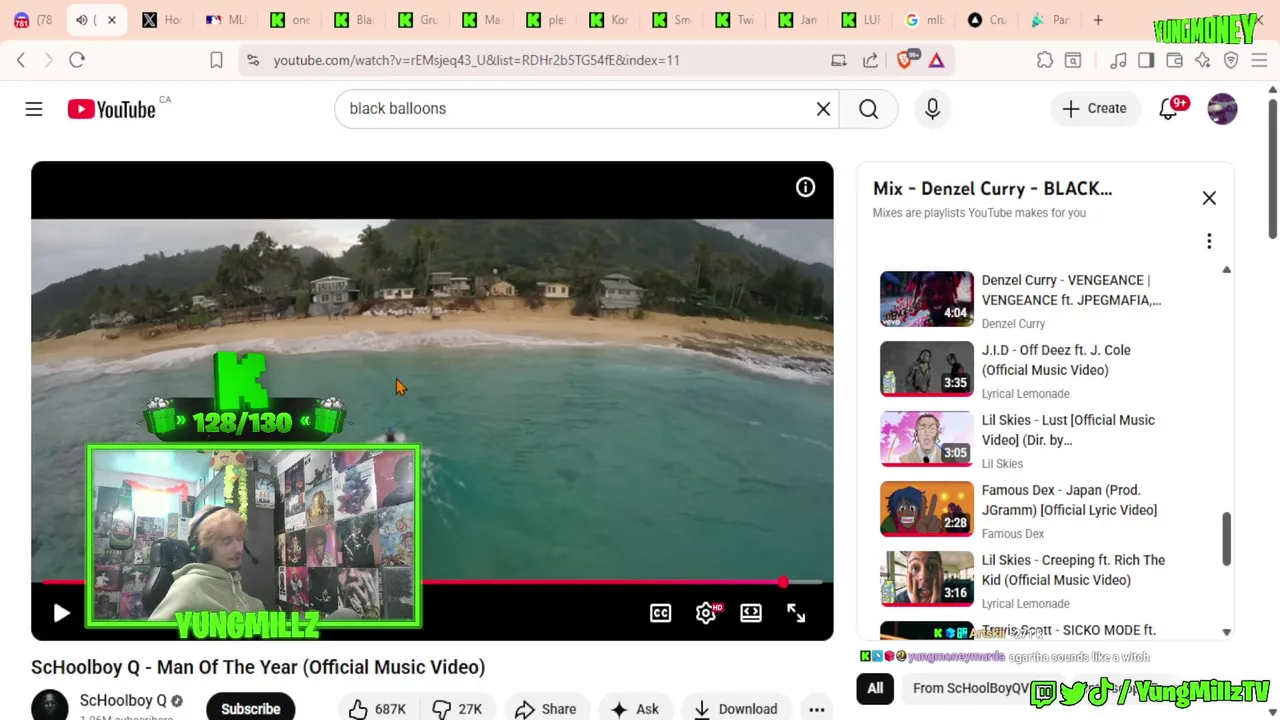Clear the 'black balloons' search text
The height and width of the screenshot is (720, 1280).
tap(823, 109)
